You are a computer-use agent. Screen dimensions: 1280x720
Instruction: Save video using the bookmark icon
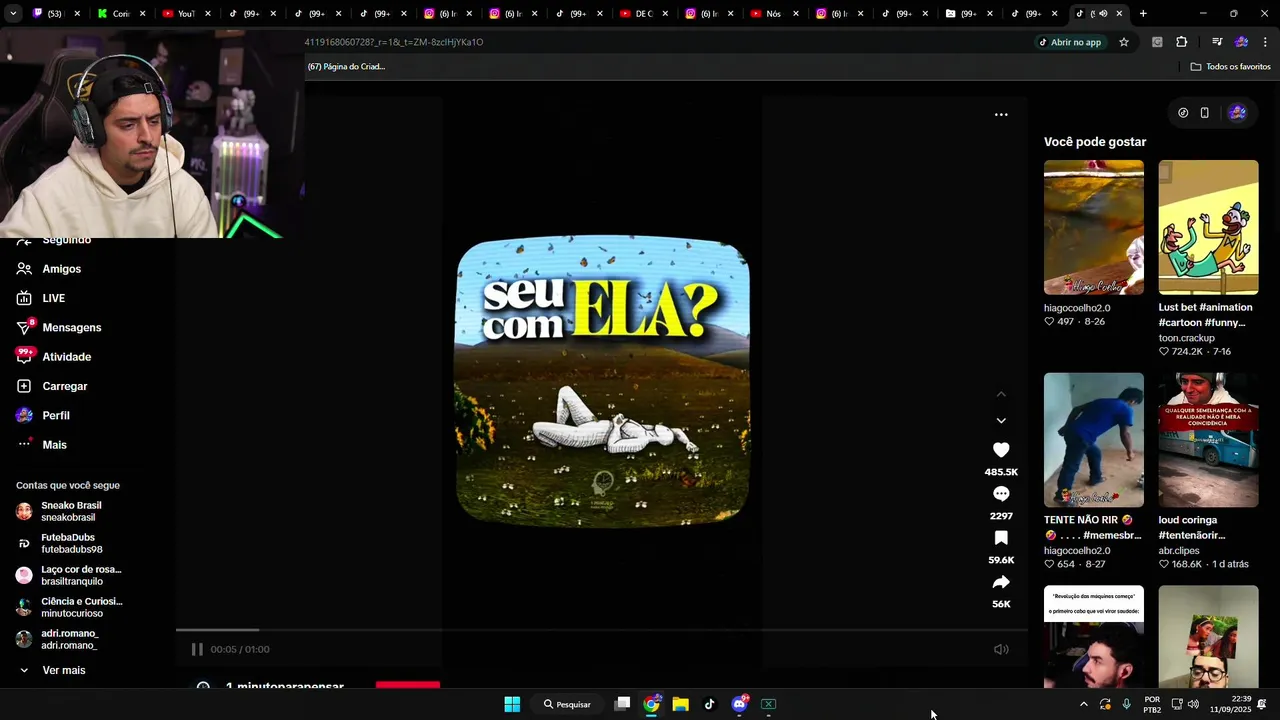(1001, 538)
